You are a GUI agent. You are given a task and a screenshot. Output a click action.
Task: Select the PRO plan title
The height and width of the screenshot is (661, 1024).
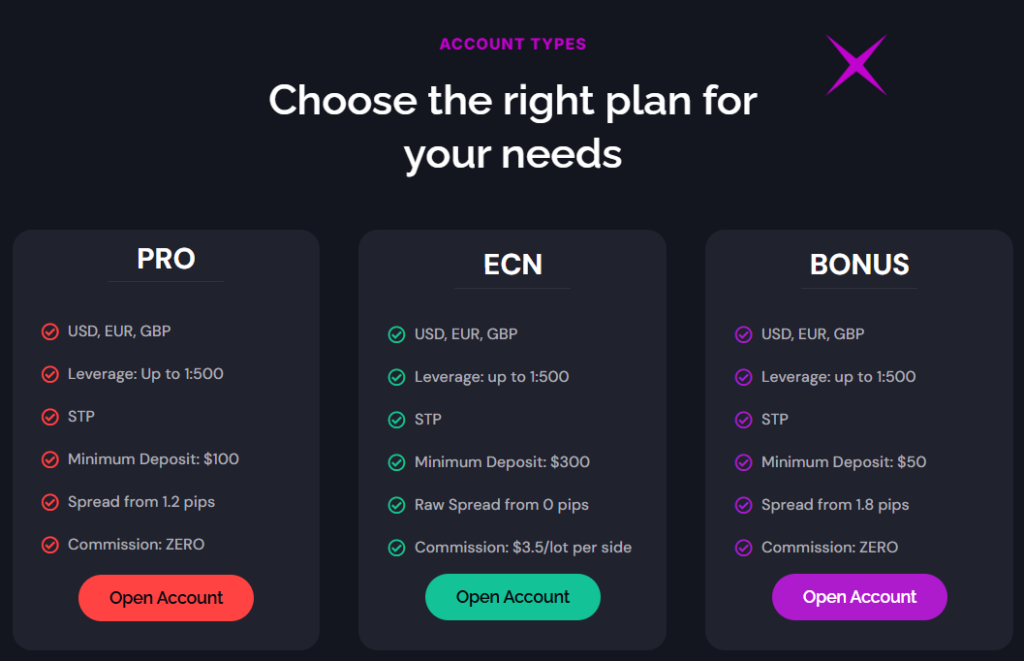166,259
